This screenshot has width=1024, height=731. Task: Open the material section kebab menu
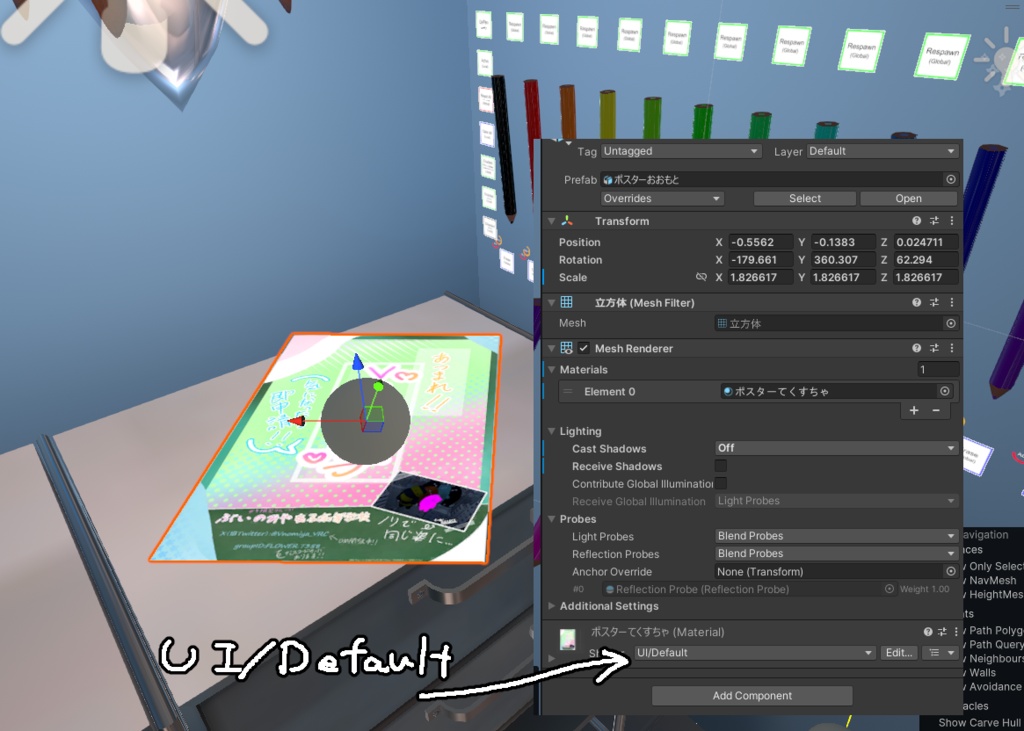(956, 632)
